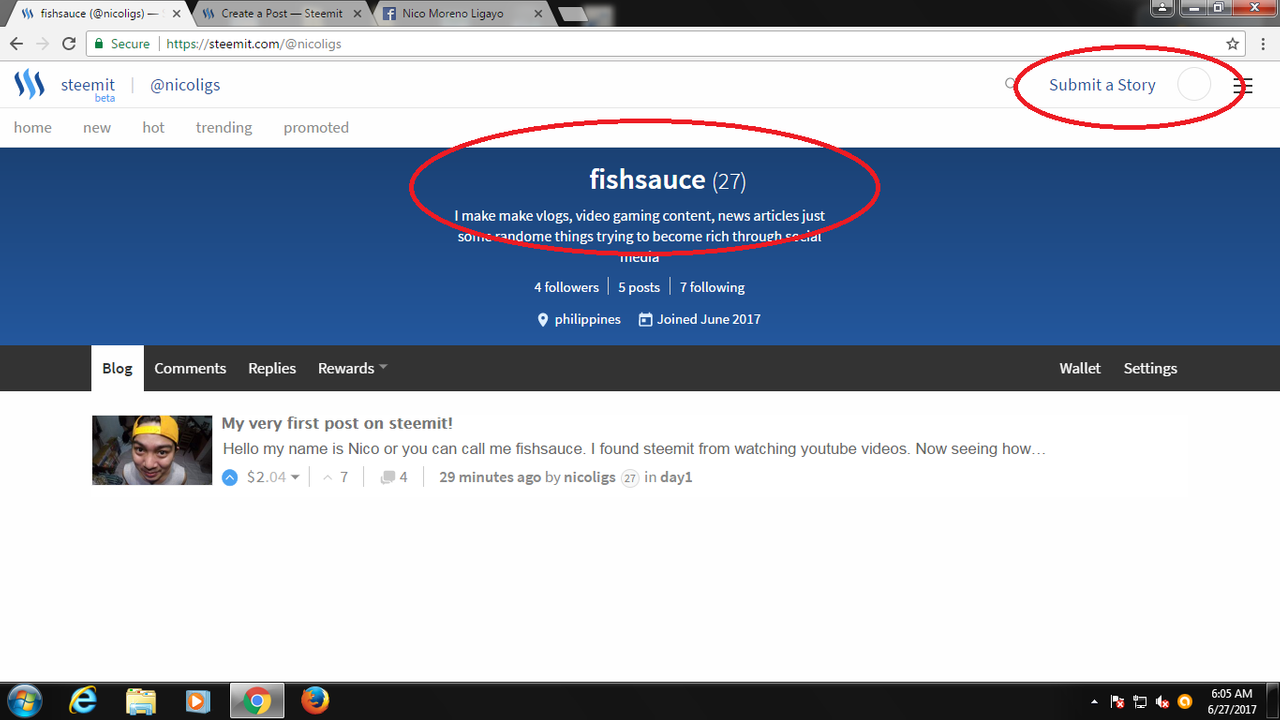Open the Replies tab
This screenshot has width=1280, height=720.
(272, 368)
